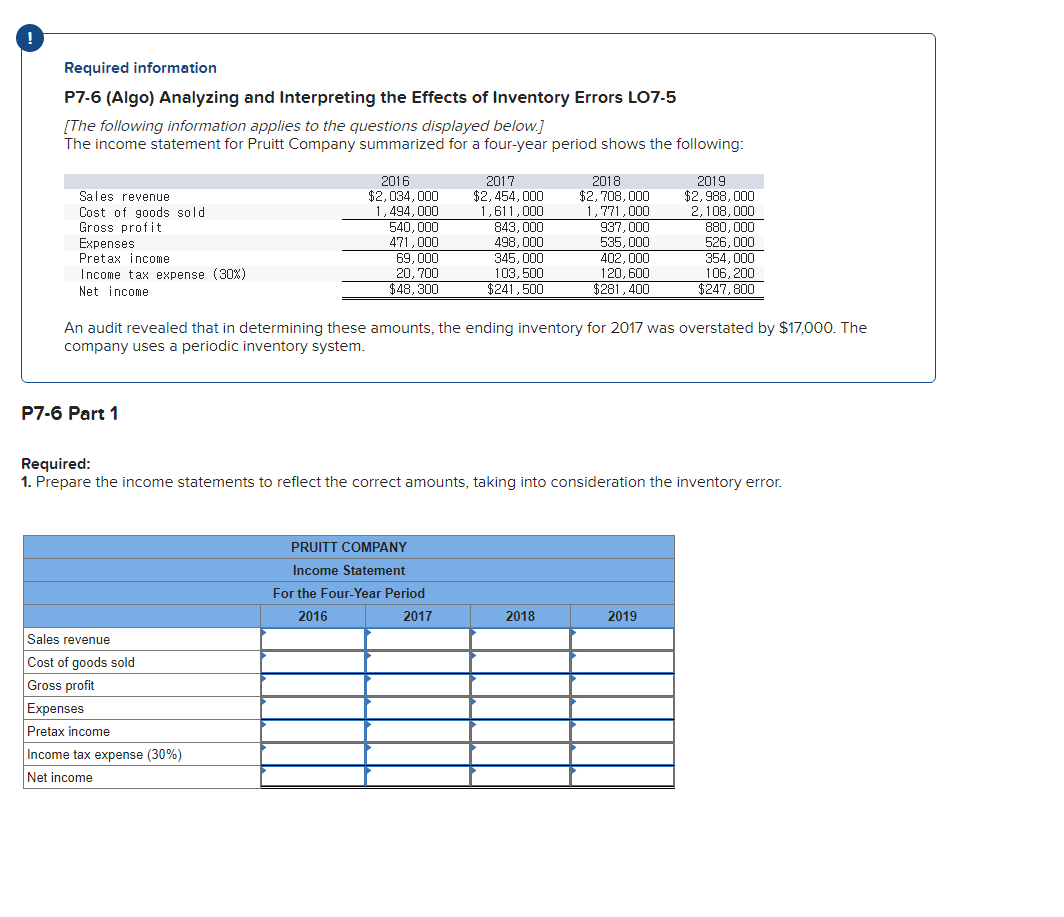Click the Required information heading link
The height and width of the screenshot is (917, 1064).
coord(139,68)
